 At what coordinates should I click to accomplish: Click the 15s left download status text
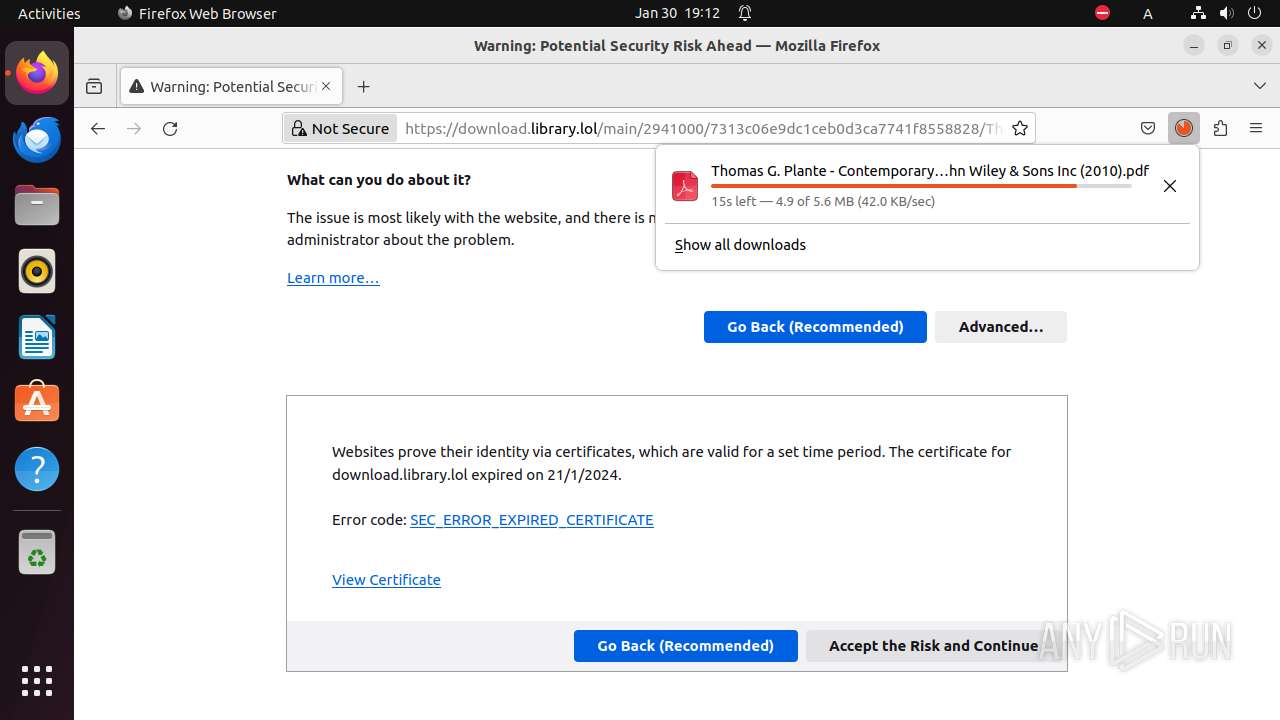click(x=823, y=201)
